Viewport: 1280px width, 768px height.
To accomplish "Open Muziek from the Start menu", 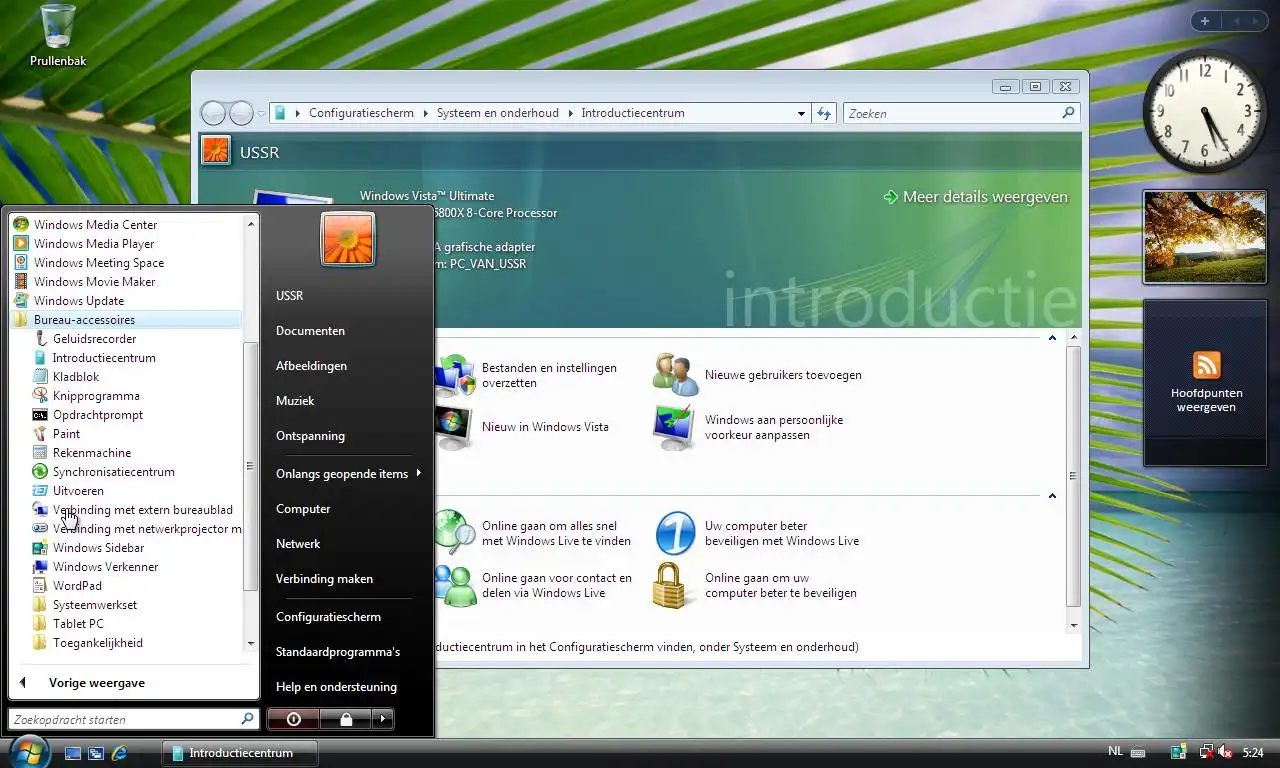I will tap(295, 401).
